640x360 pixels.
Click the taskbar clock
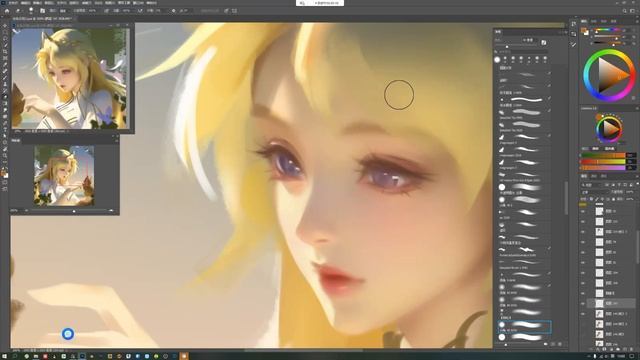point(621,356)
